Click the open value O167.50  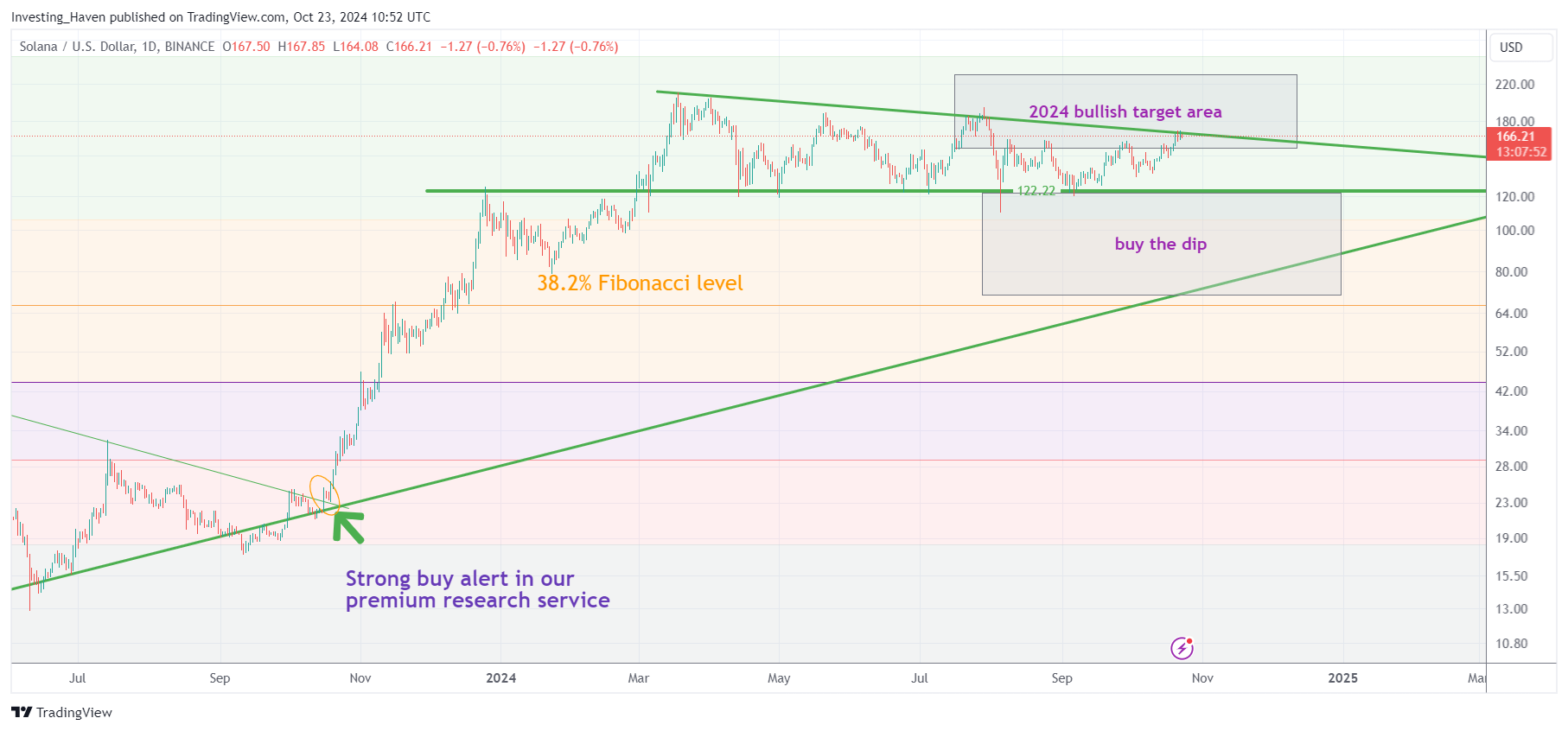point(246,47)
